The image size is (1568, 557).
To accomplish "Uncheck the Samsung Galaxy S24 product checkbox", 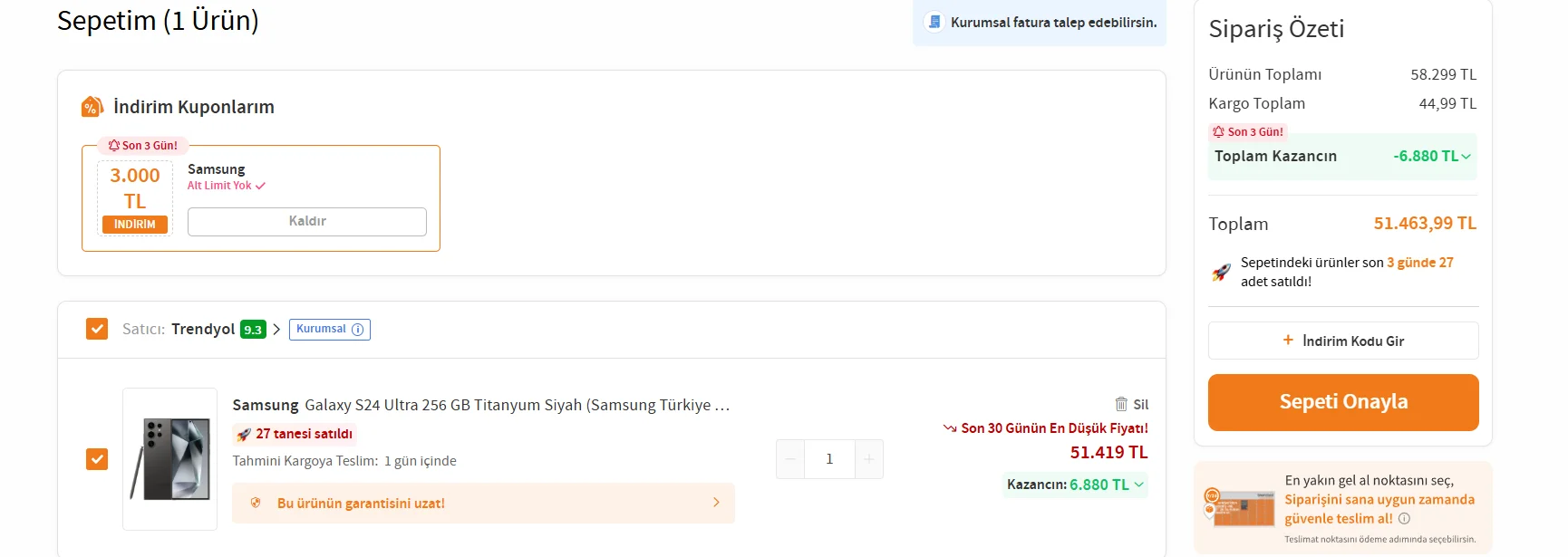I will pos(97,459).
